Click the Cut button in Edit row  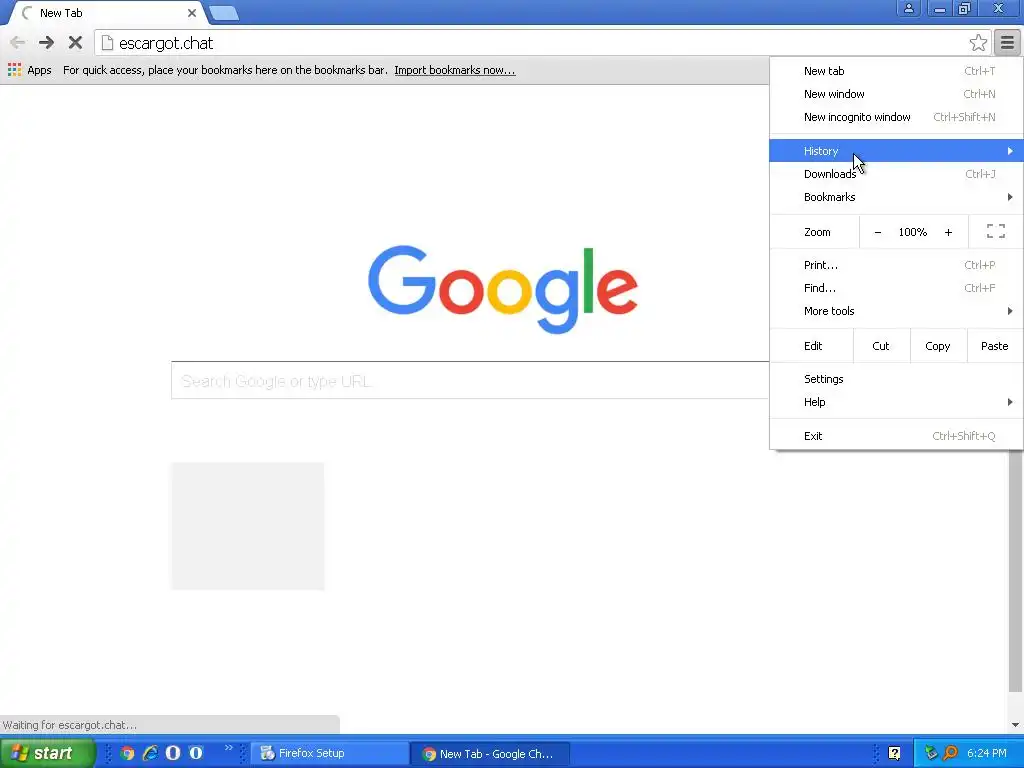881,345
